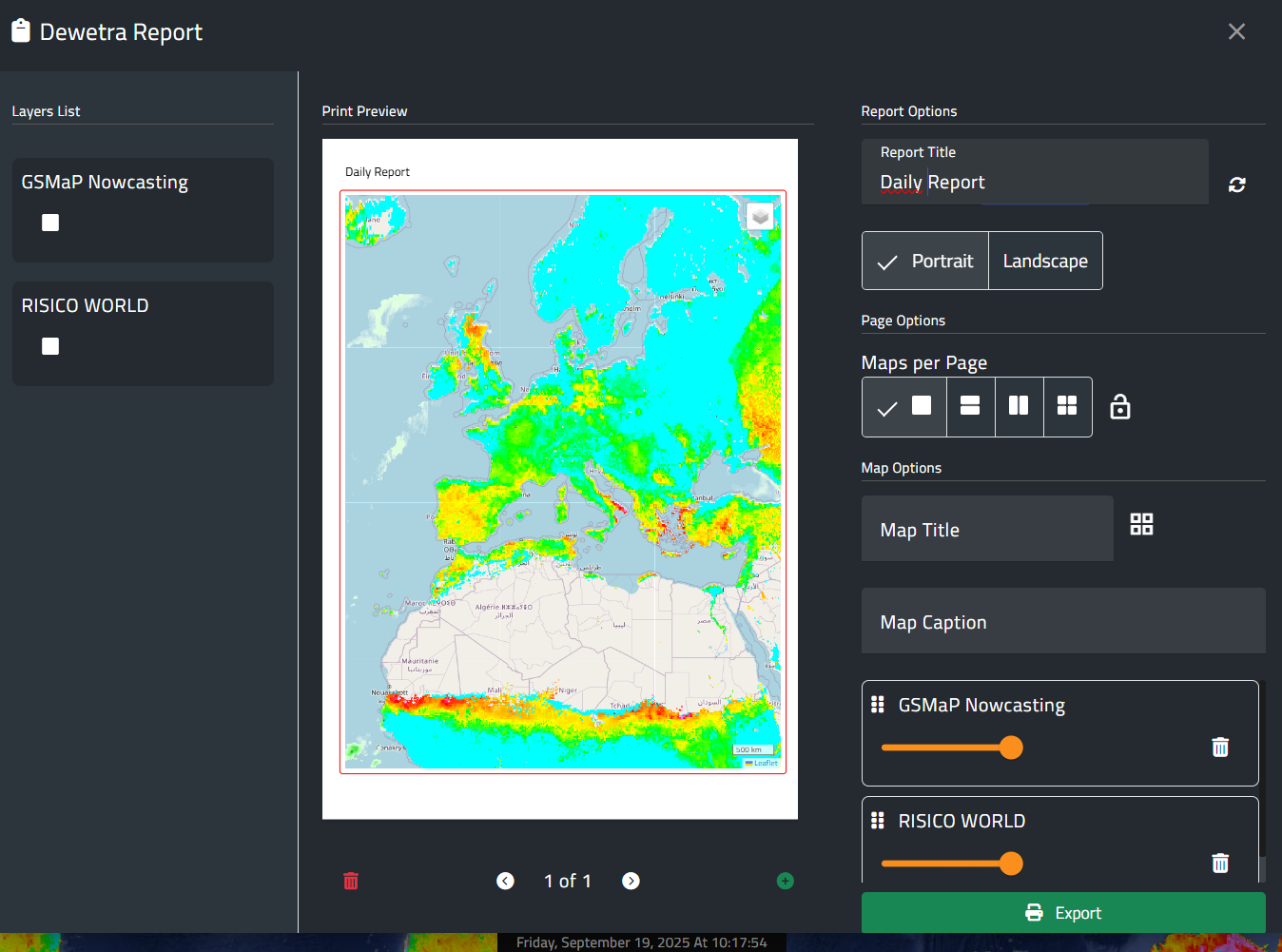1282x952 pixels.
Task: Open the grid icon next to Map Title
Action: tap(1141, 524)
